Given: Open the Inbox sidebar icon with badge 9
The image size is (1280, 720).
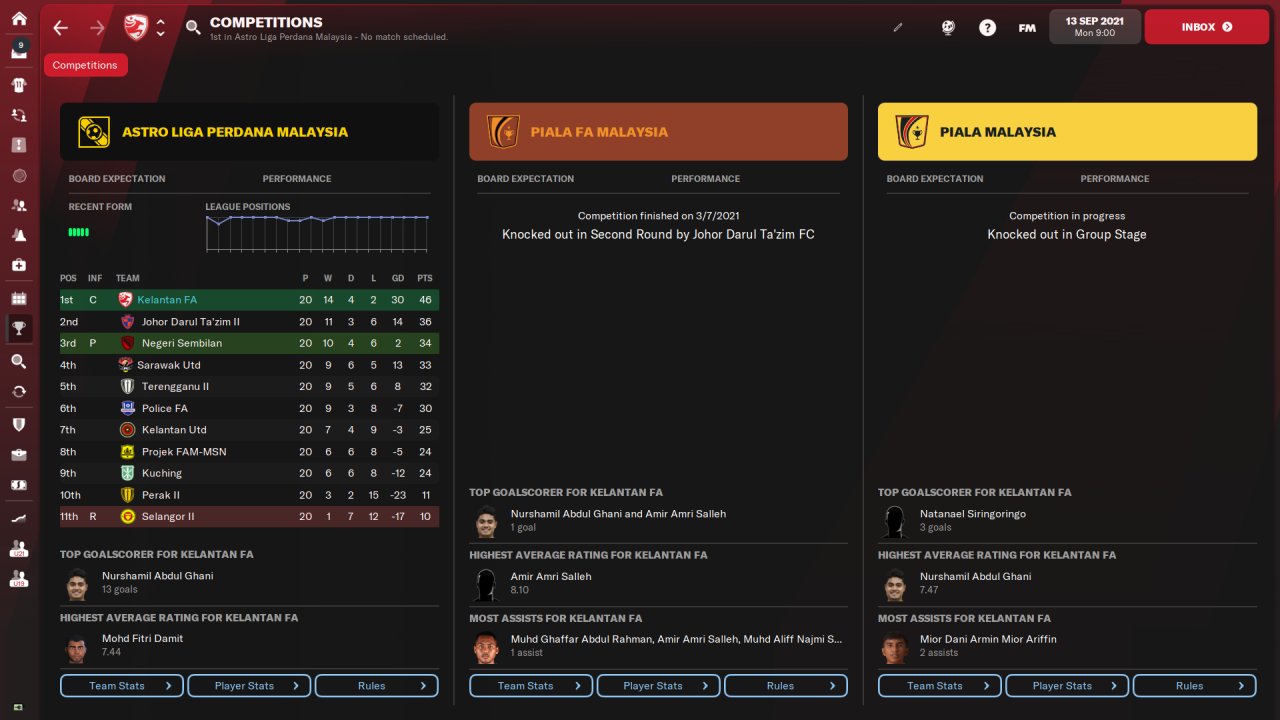Looking at the screenshot, I should [19, 50].
